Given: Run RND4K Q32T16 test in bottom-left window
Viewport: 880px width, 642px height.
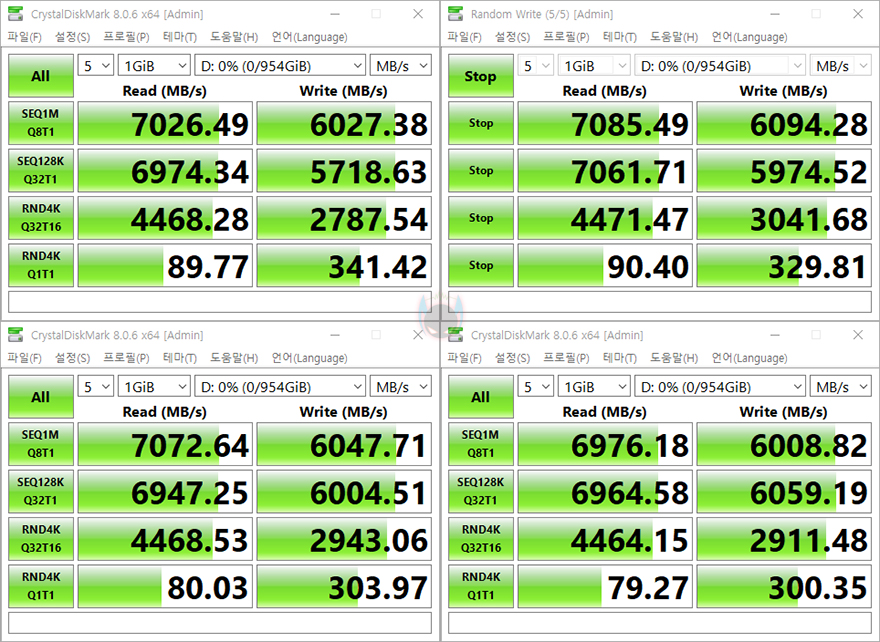Looking at the screenshot, I should 40,539.
